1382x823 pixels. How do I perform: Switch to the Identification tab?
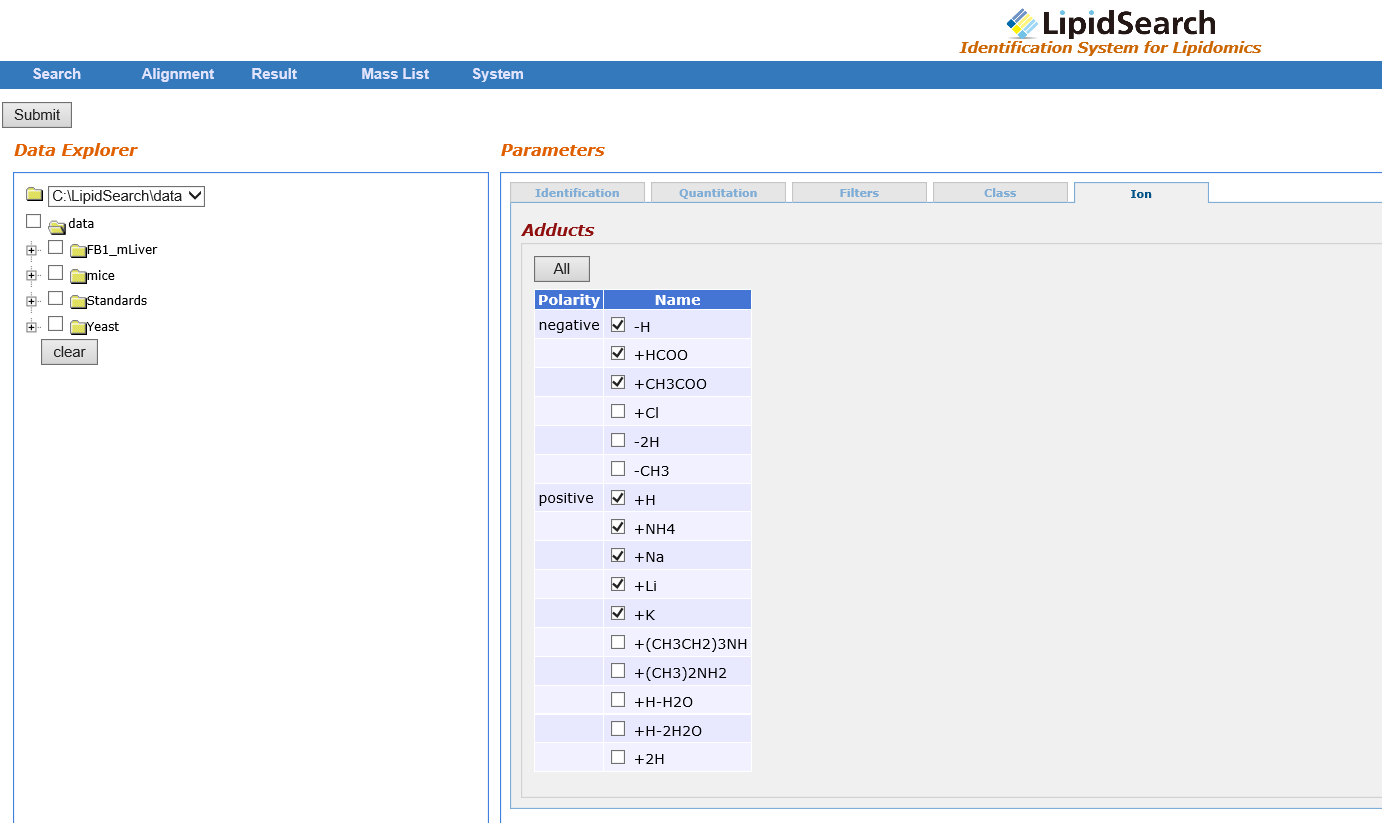[x=577, y=193]
